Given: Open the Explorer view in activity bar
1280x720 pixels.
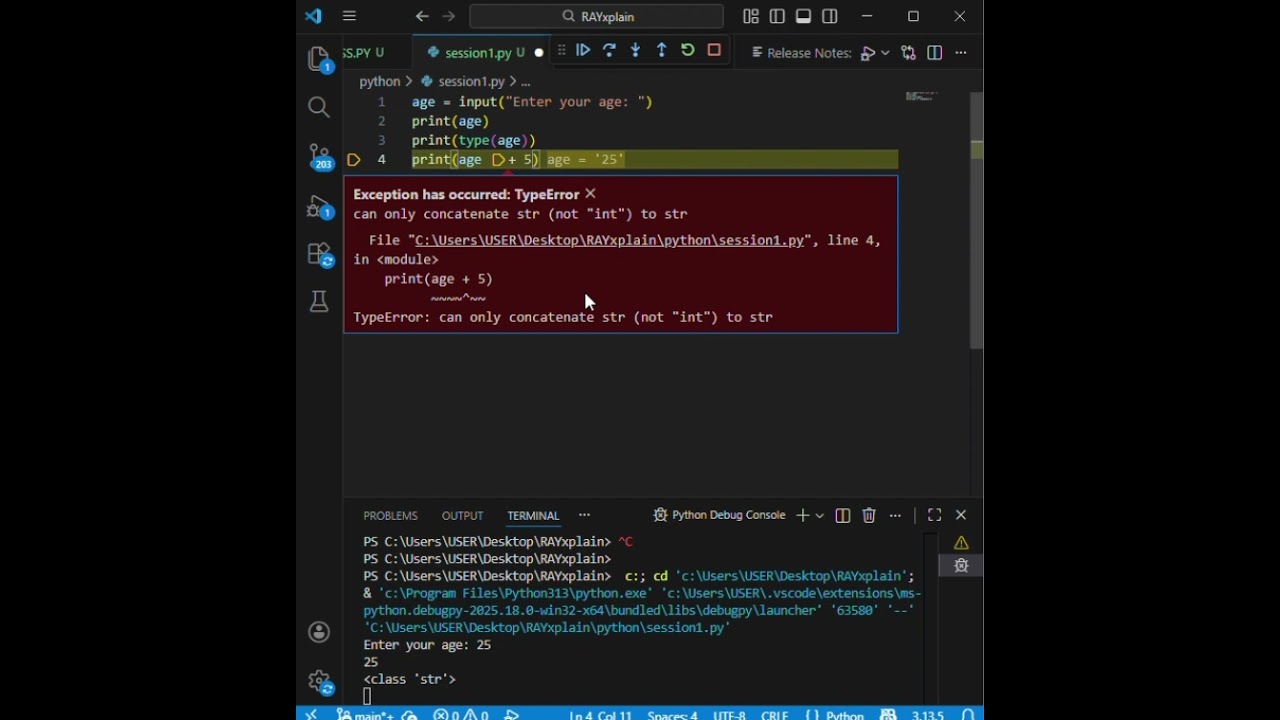Looking at the screenshot, I should (319, 59).
